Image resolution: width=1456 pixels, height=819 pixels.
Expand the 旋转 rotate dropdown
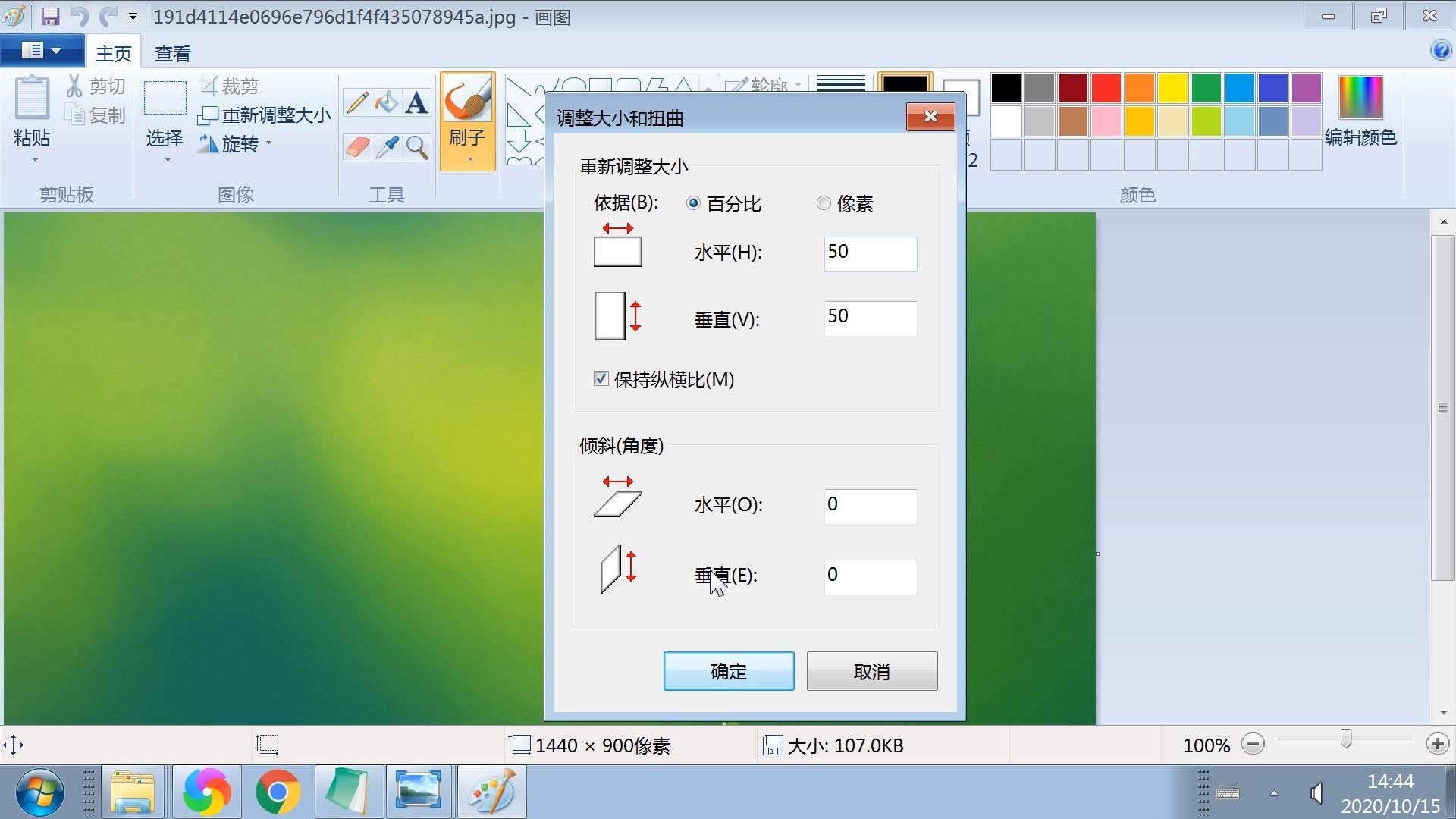[x=268, y=143]
